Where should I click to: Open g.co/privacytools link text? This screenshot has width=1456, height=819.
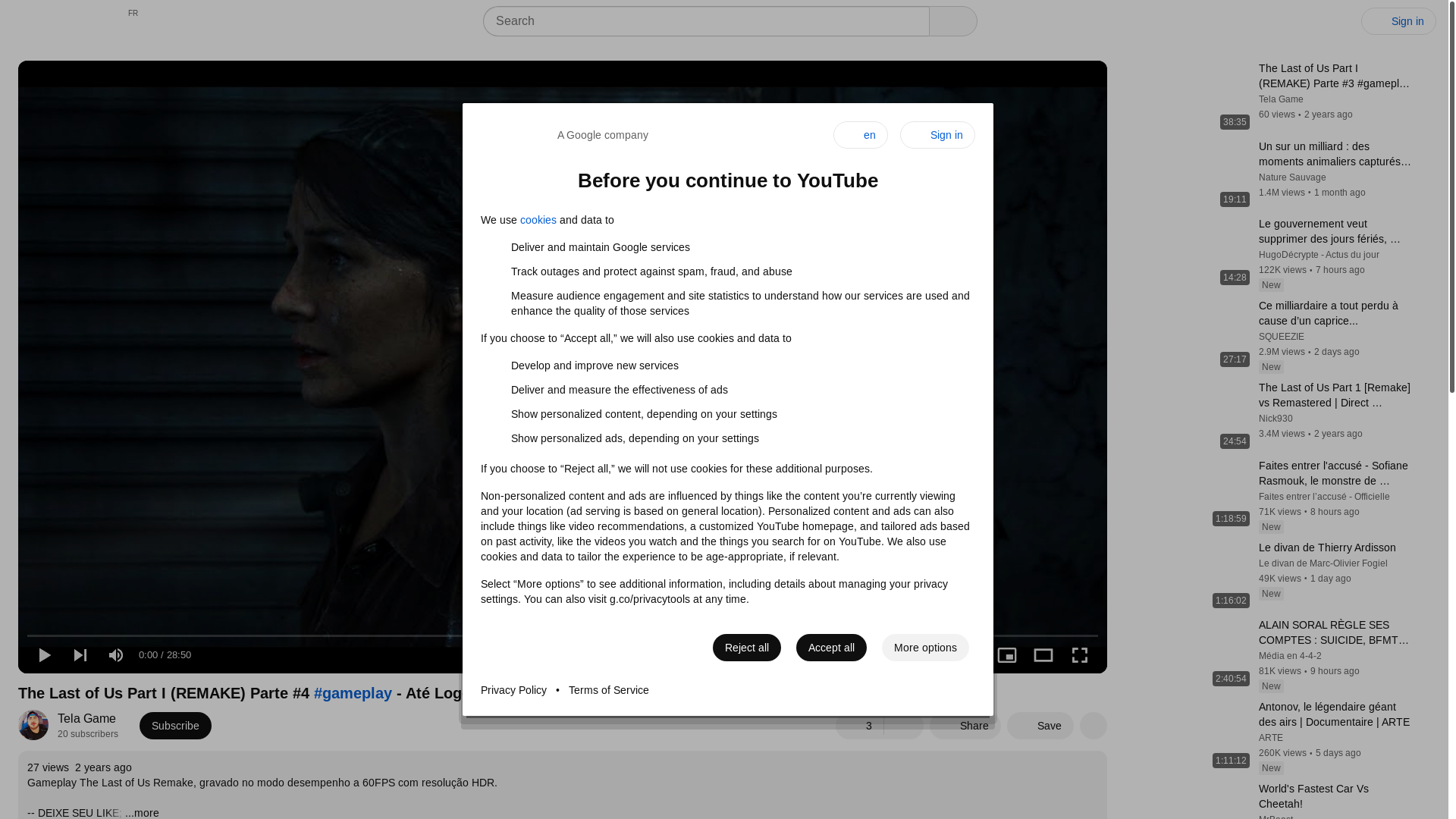(650, 599)
